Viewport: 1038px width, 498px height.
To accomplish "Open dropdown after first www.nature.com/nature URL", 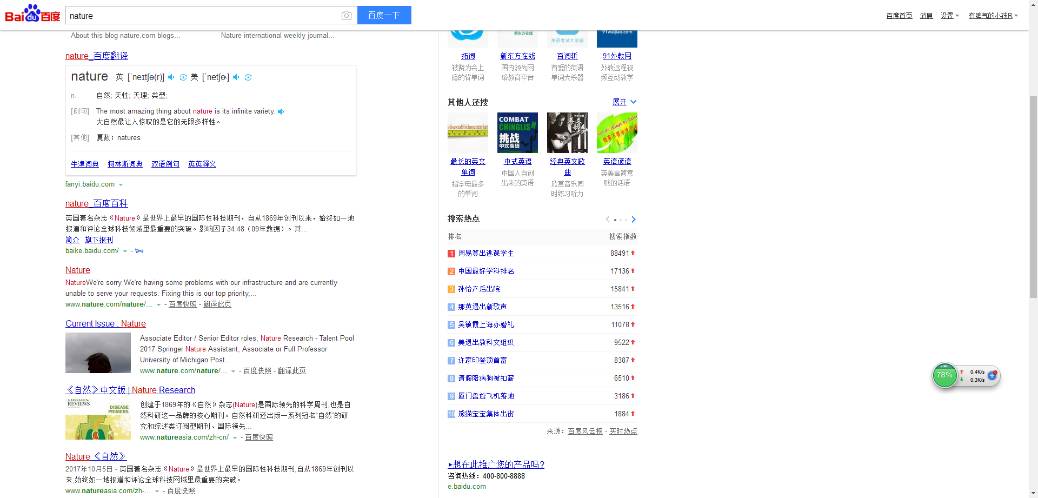I will pyautogui.click(x=158, y=305).
